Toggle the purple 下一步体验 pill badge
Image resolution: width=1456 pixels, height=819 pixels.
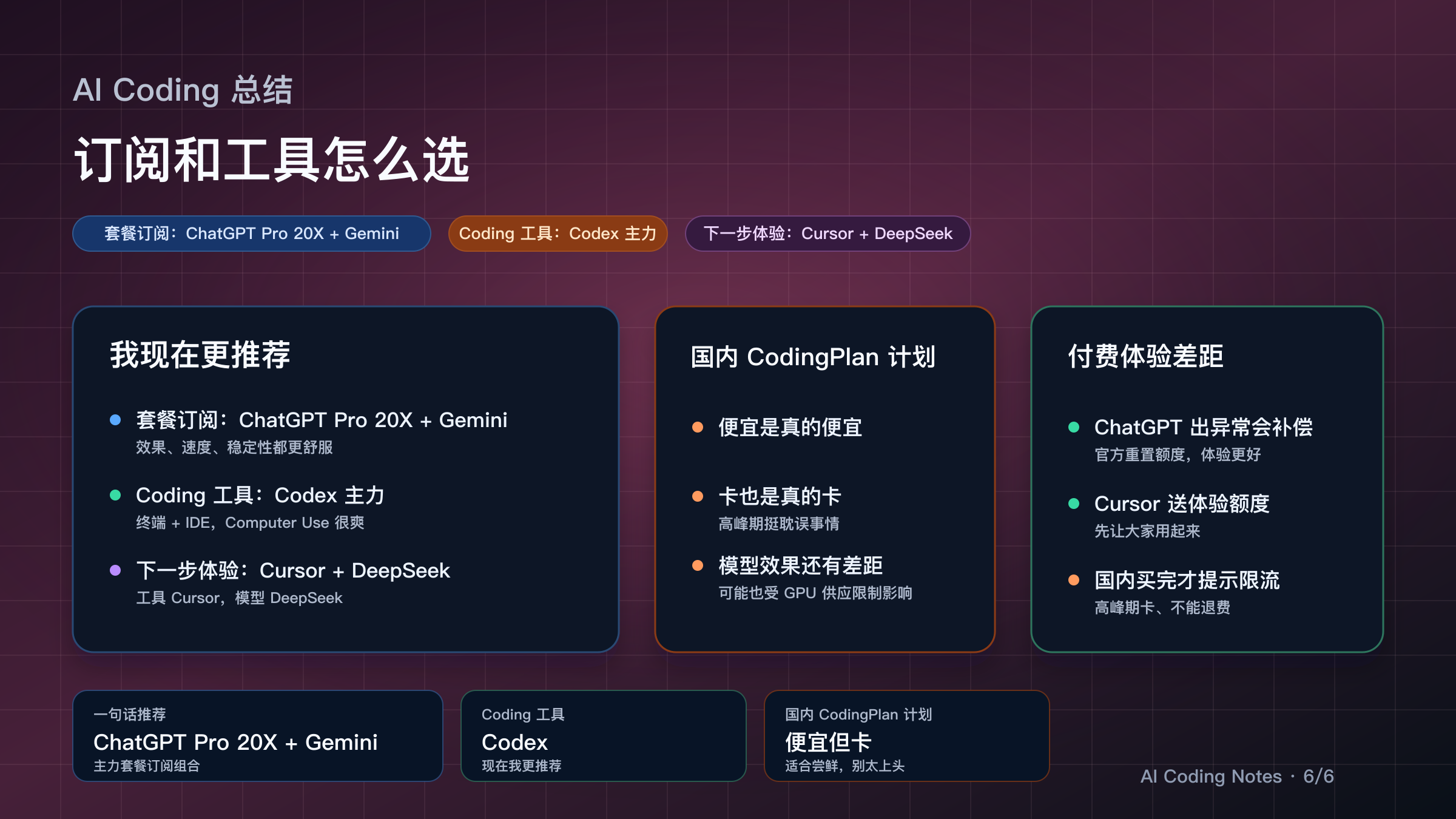coord(827,234)
